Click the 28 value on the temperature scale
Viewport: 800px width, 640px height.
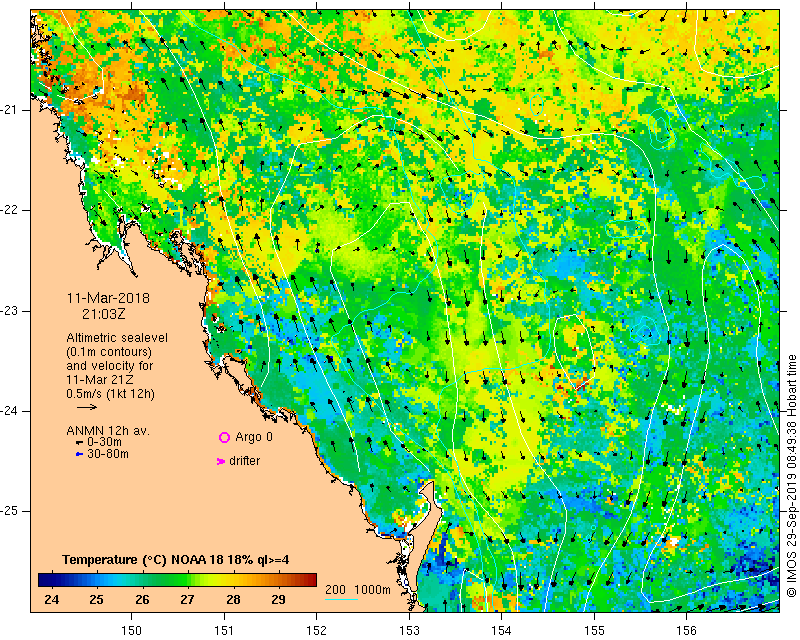[x=233, y=599]
